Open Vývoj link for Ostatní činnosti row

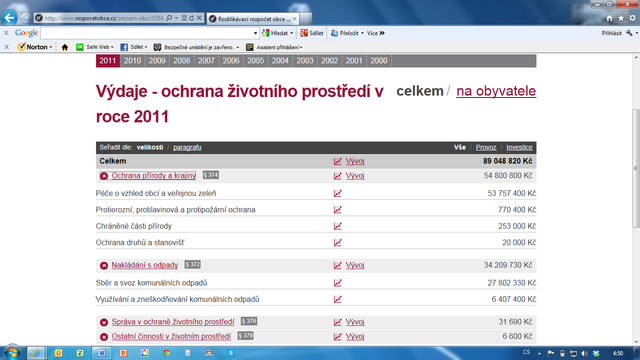click(x=355, y=337)
